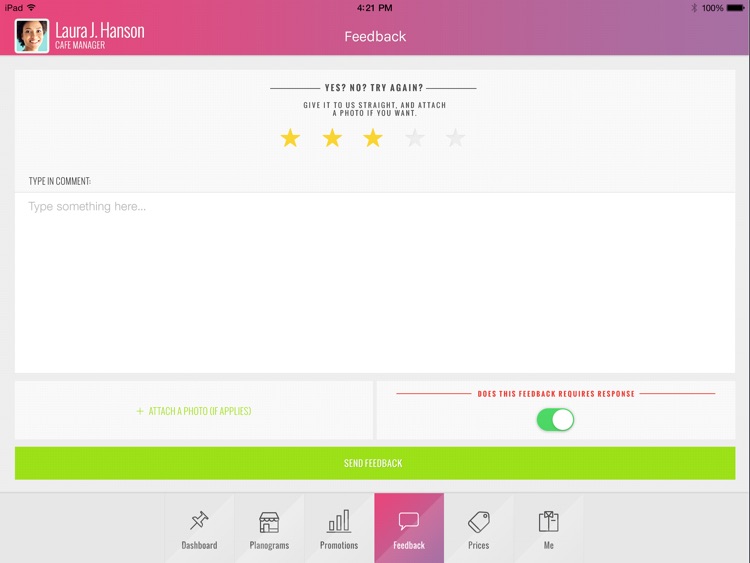Viewport: 750px width, 563px height.
Task: Set rating to five stars
Action: 455,138
